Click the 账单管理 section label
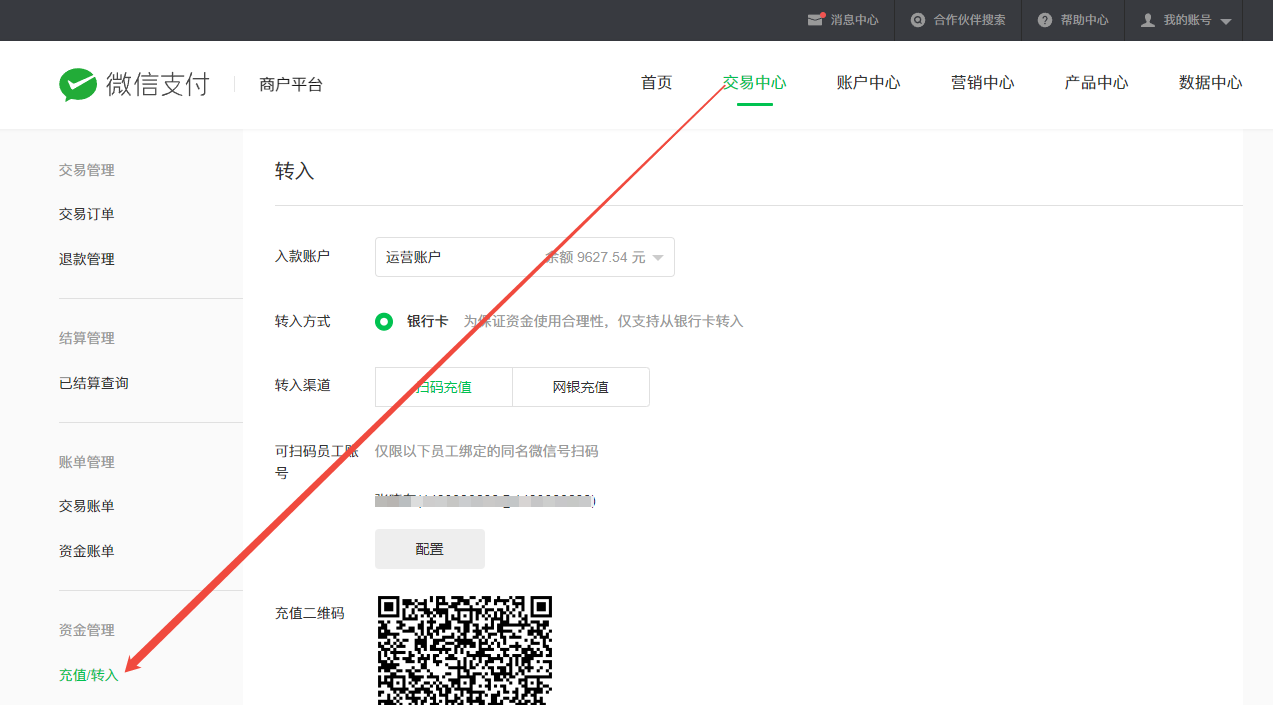Viewport: 1273px width, 705px height. 87,462
